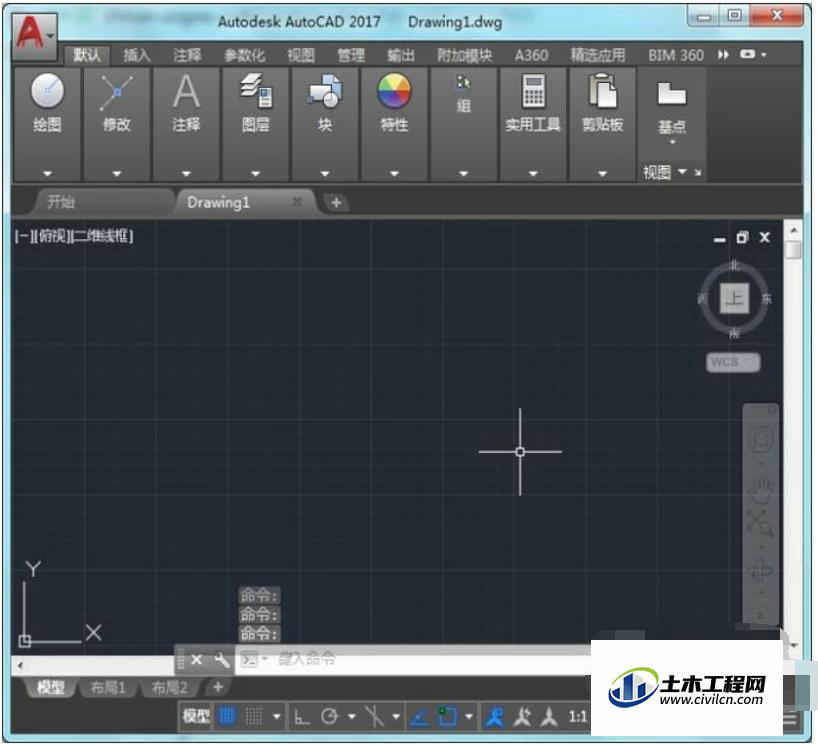
Task: Switch to the 注释 ribbon tab
Action: tap(187, 55)
